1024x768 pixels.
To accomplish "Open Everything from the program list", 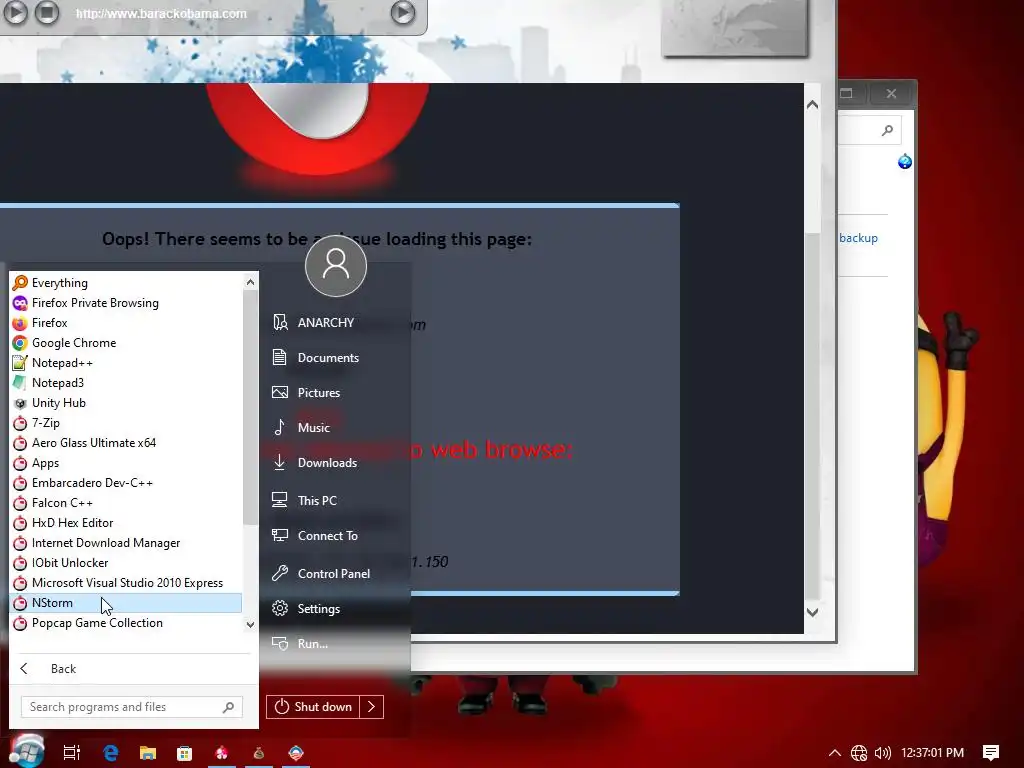I will 125,283.
